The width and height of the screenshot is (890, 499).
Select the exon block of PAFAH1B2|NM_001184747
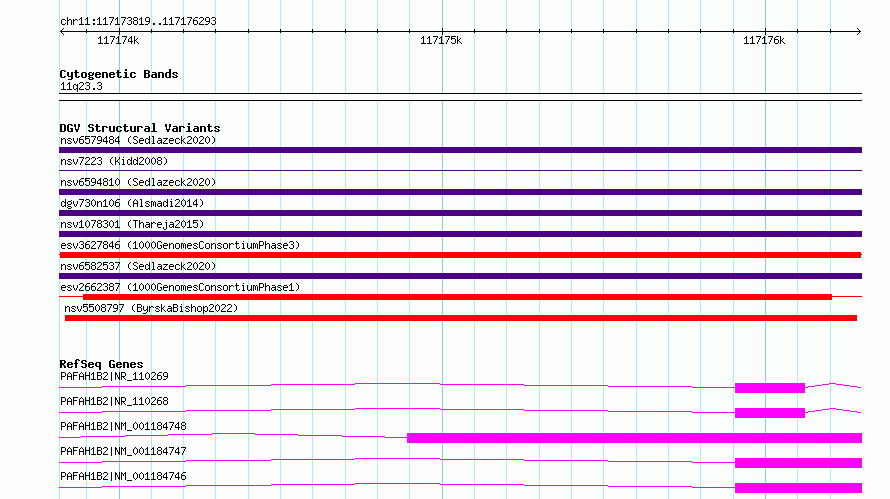pos(799,463)
